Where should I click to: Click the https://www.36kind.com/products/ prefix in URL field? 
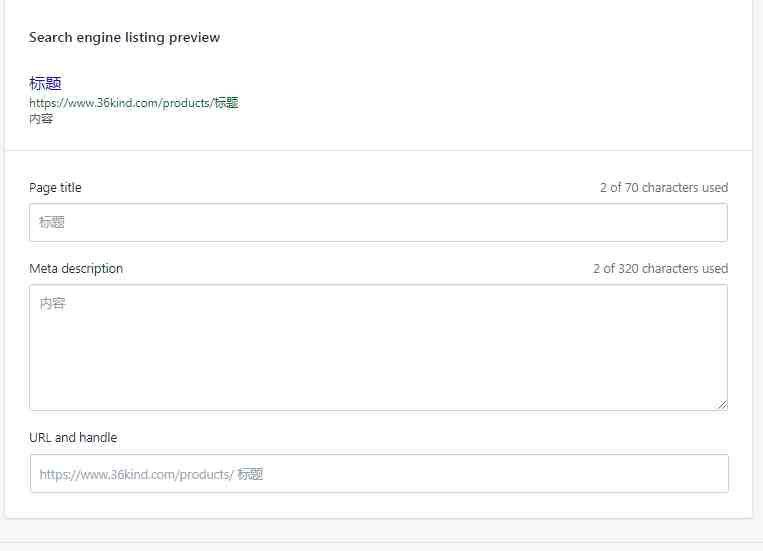point(136,474)
